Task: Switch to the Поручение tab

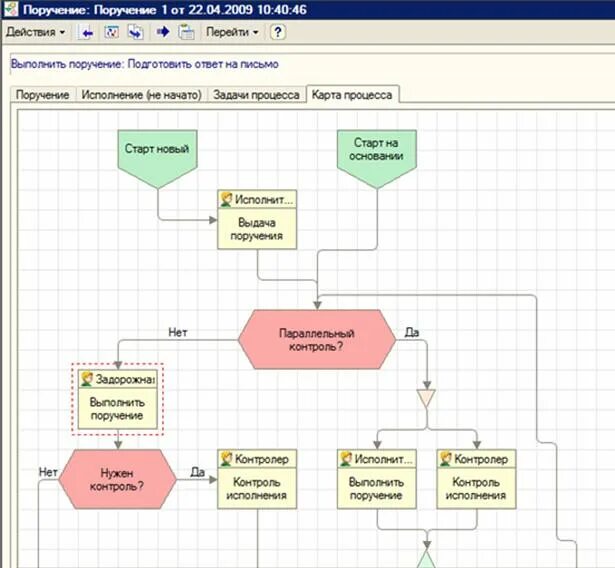Action: (x=42, y=95)
